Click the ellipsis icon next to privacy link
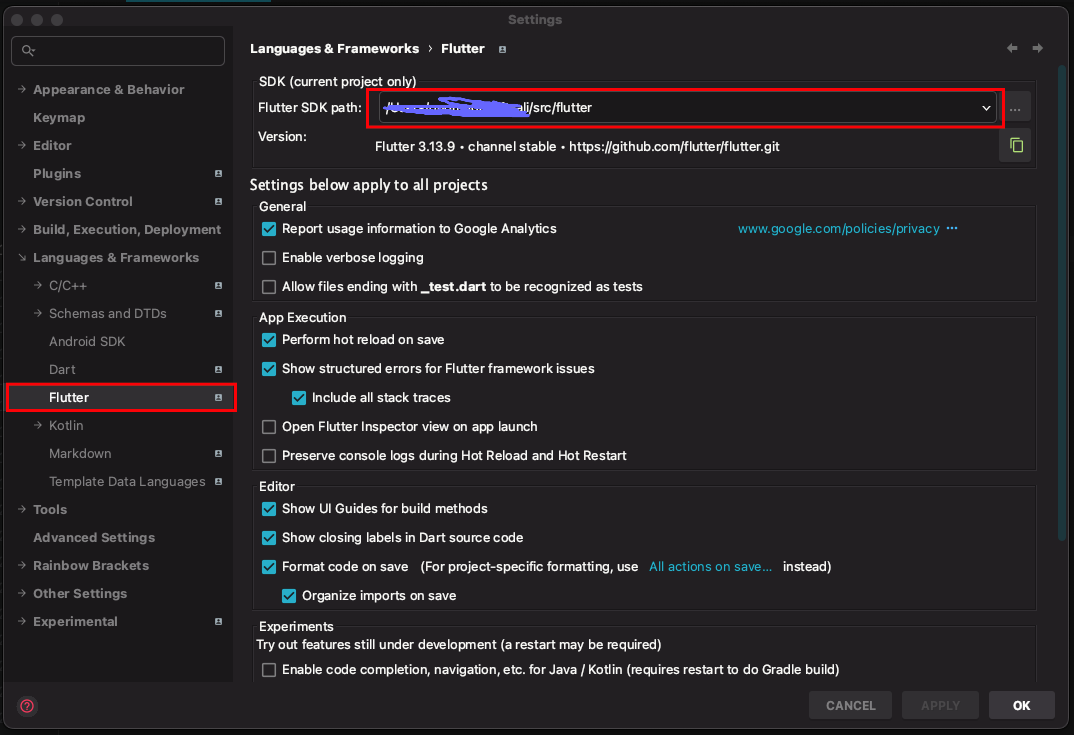This screenshot has width=1074, height=735. 952,228
